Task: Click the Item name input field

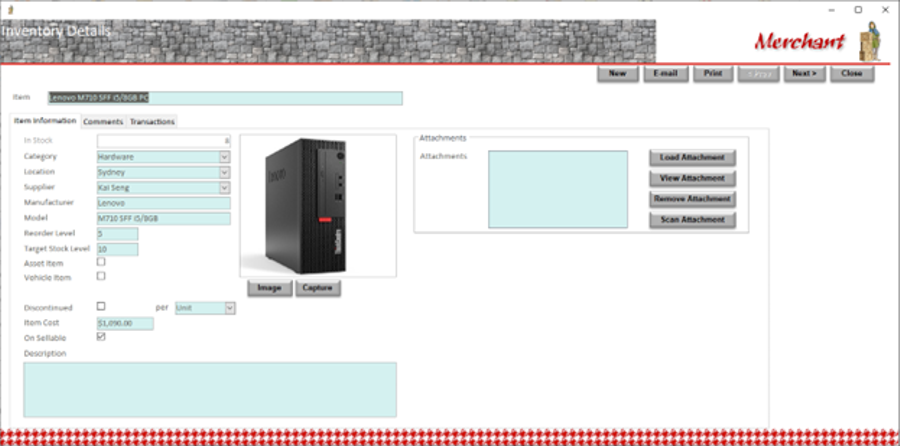Action: (225, 98)
